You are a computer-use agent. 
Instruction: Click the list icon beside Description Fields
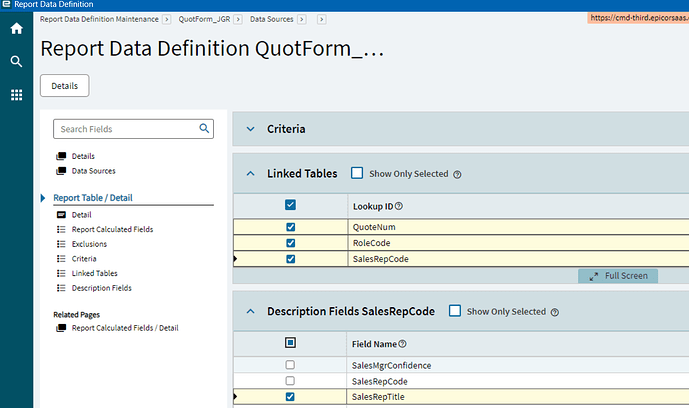point(61,288)
